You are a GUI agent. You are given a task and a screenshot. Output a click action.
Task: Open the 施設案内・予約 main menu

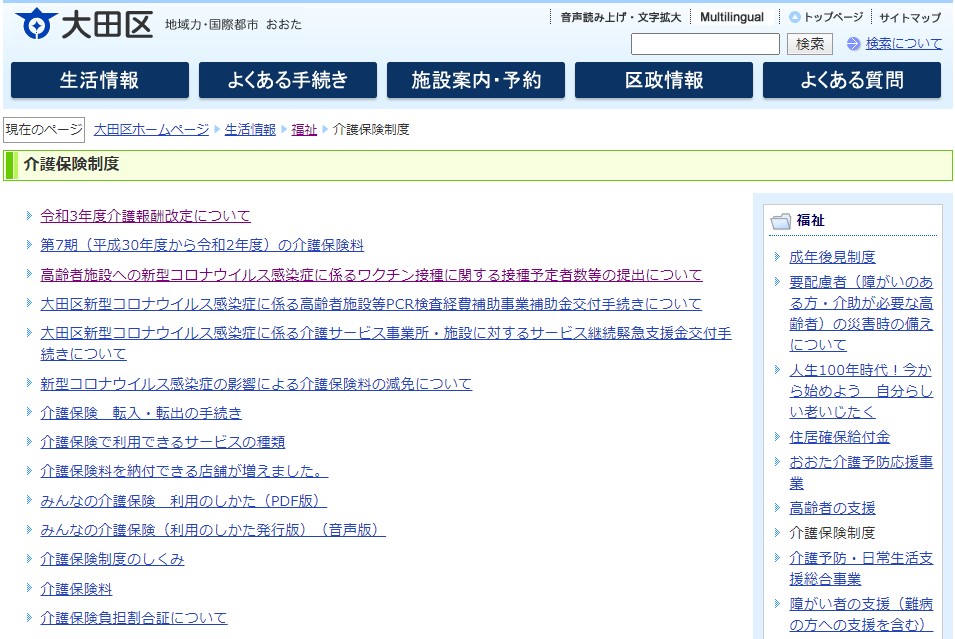point(476,80)
